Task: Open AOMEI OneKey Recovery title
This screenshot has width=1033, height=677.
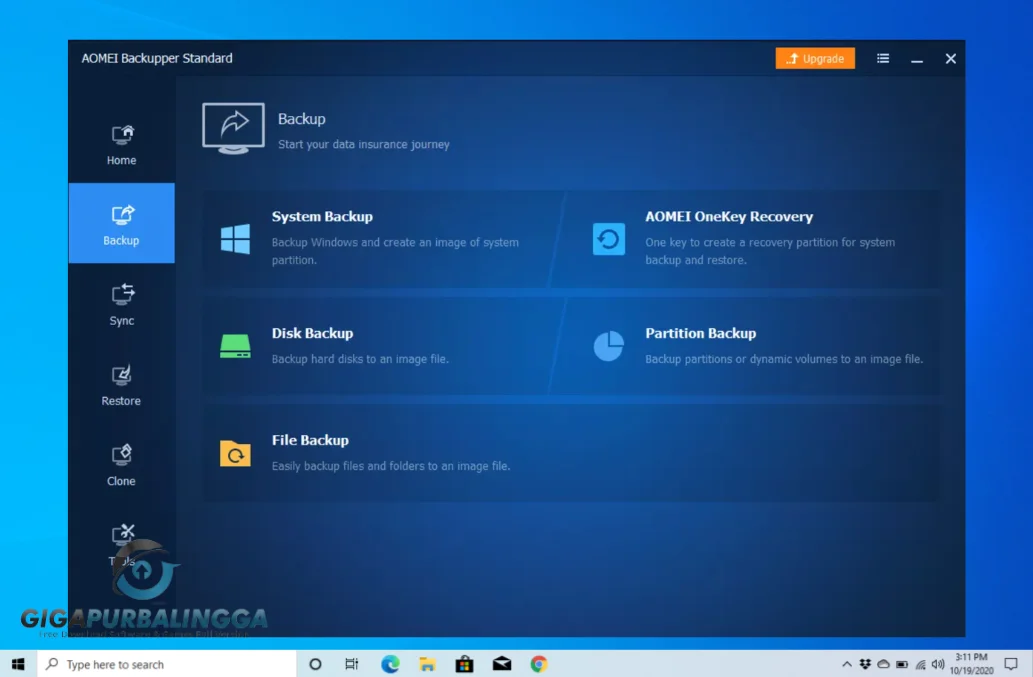Action: tap(729, 217)
